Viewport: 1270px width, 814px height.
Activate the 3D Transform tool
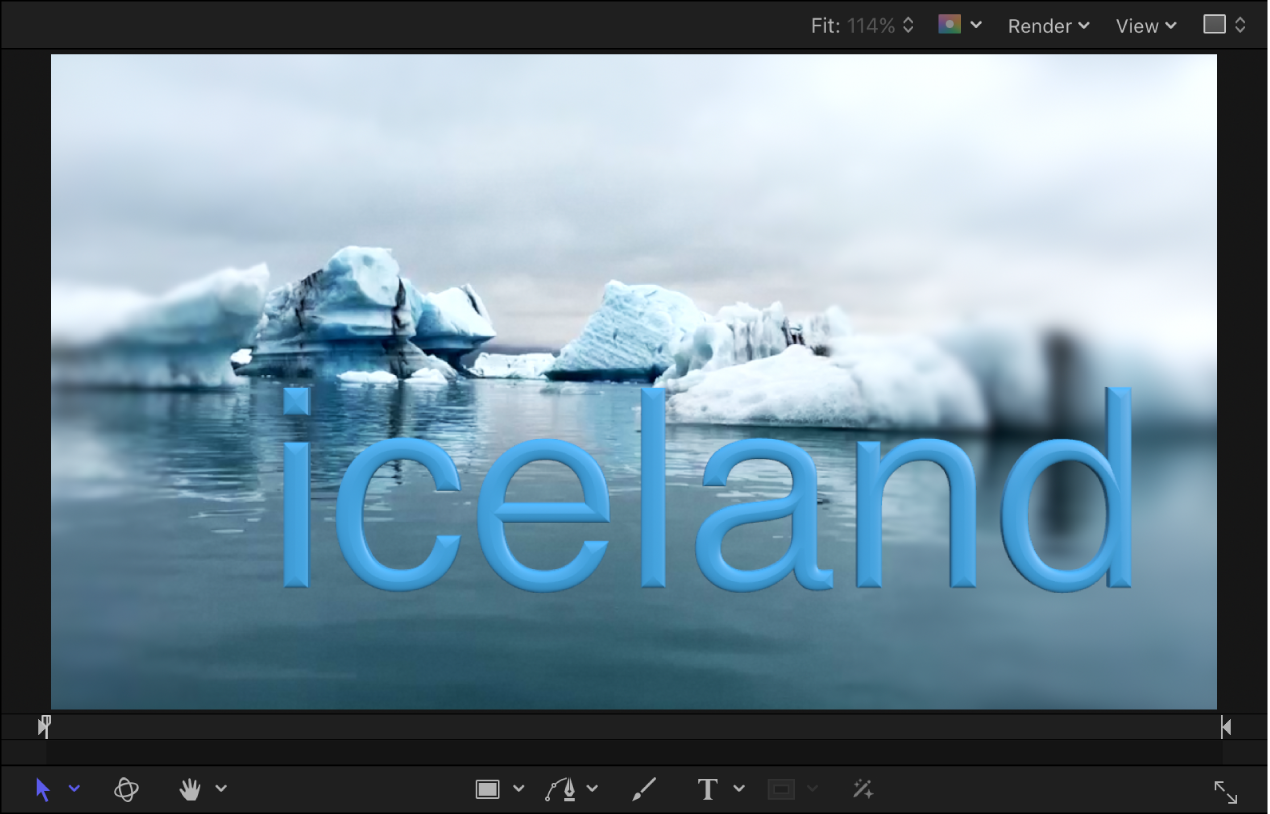pyautogui.click(x=127, y=788)
